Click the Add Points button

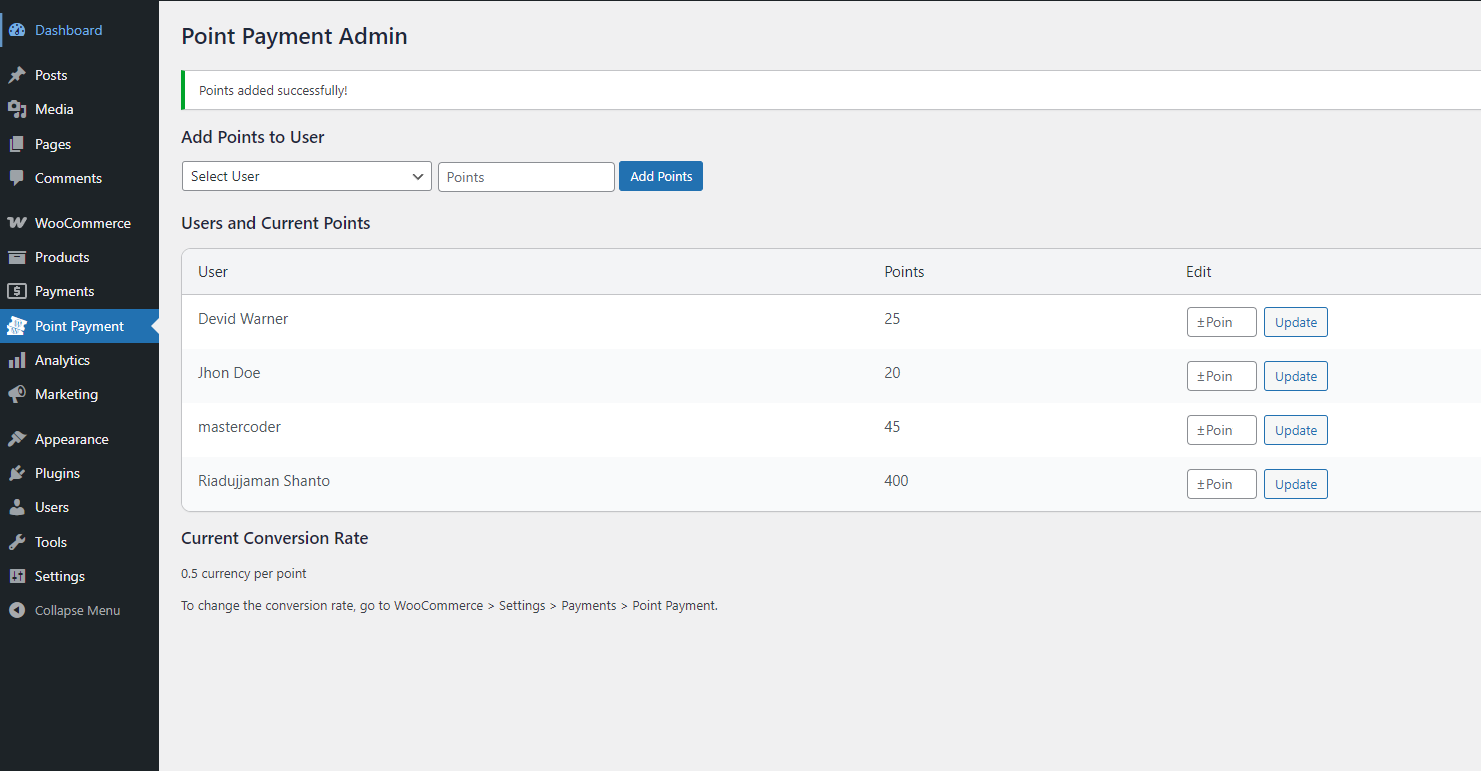click(661, 176)
